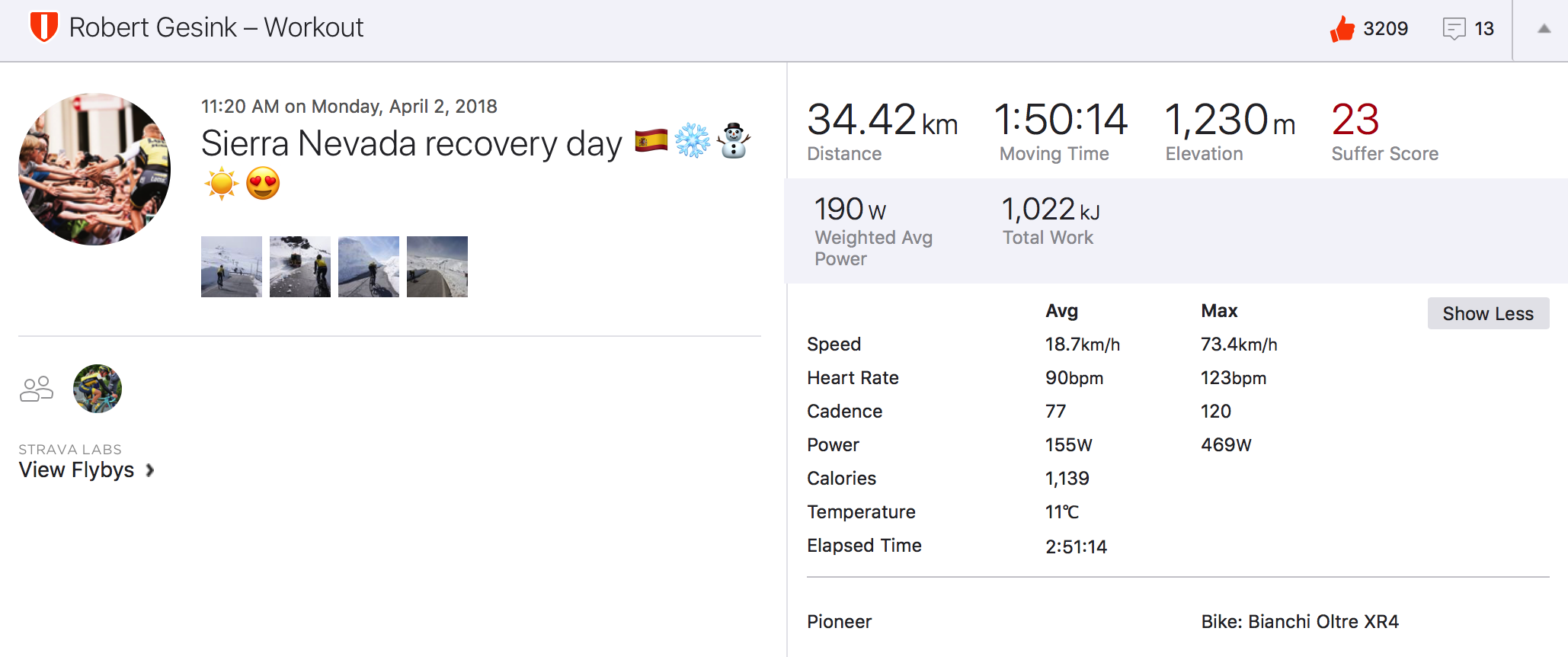Open the second ride photo thumbnail
The width and height of the screenshot is (1568, 657).
point(300,267)
